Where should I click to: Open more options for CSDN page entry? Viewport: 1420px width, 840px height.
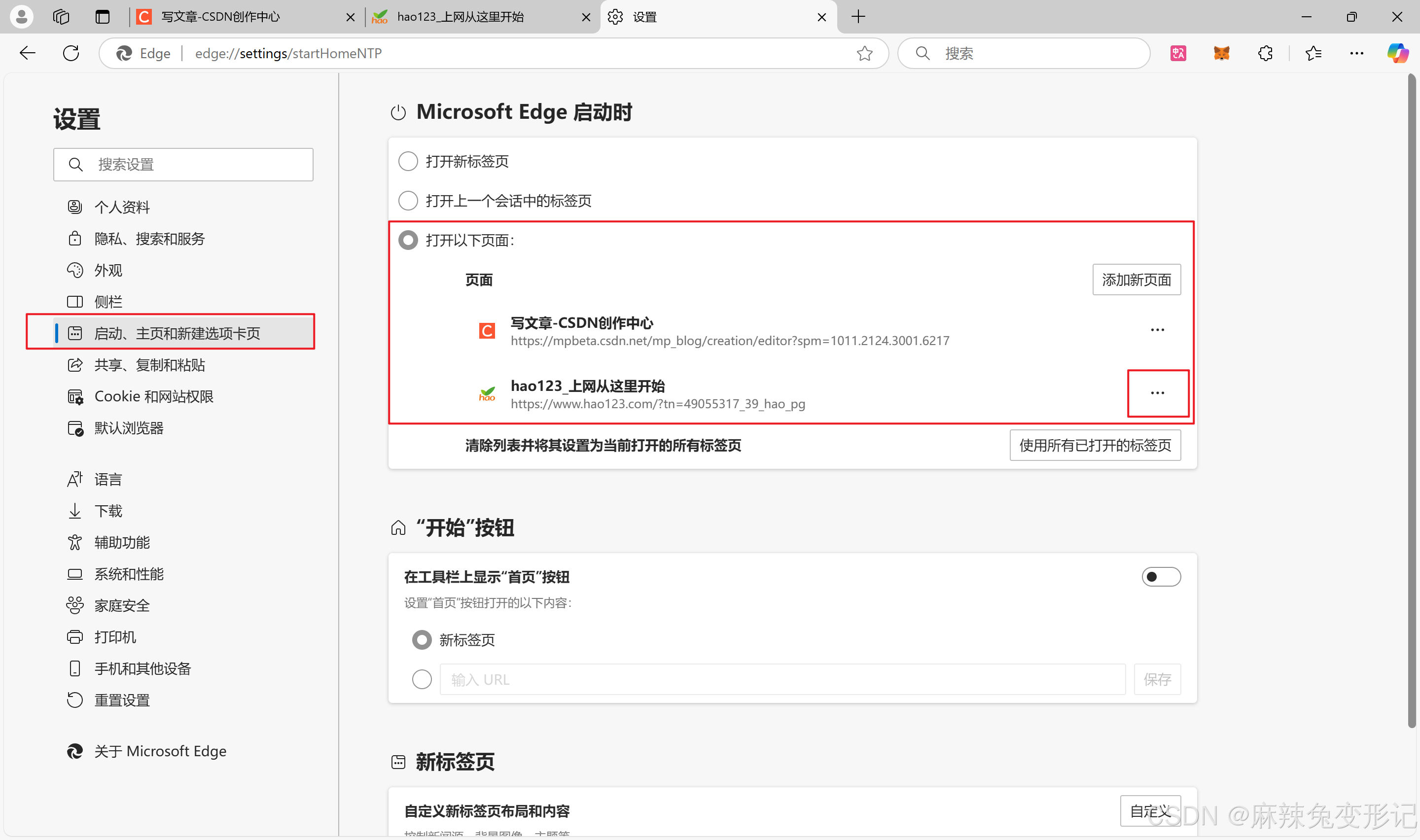(1157, 330)
